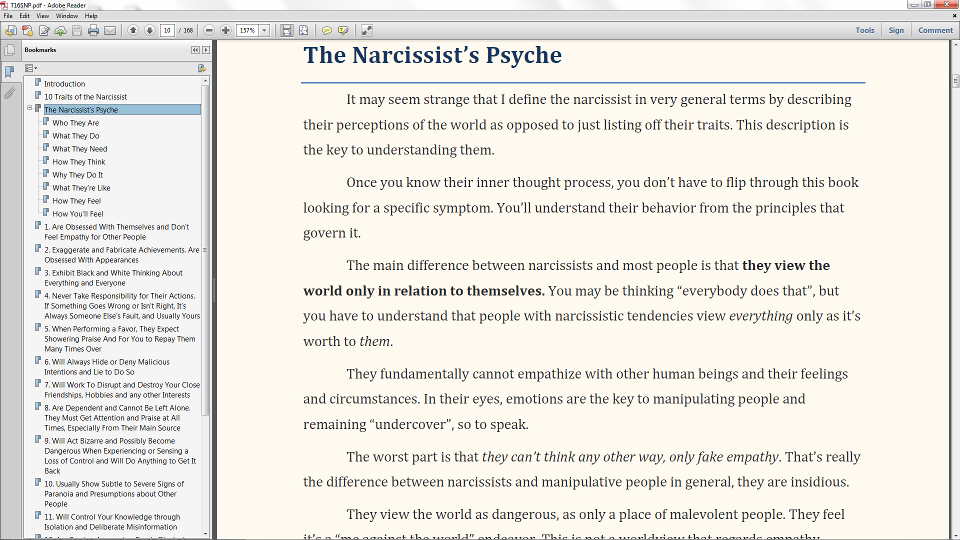Open the zoom level dropdown
The image size is (960, 540).
click(x=264, y=31)
